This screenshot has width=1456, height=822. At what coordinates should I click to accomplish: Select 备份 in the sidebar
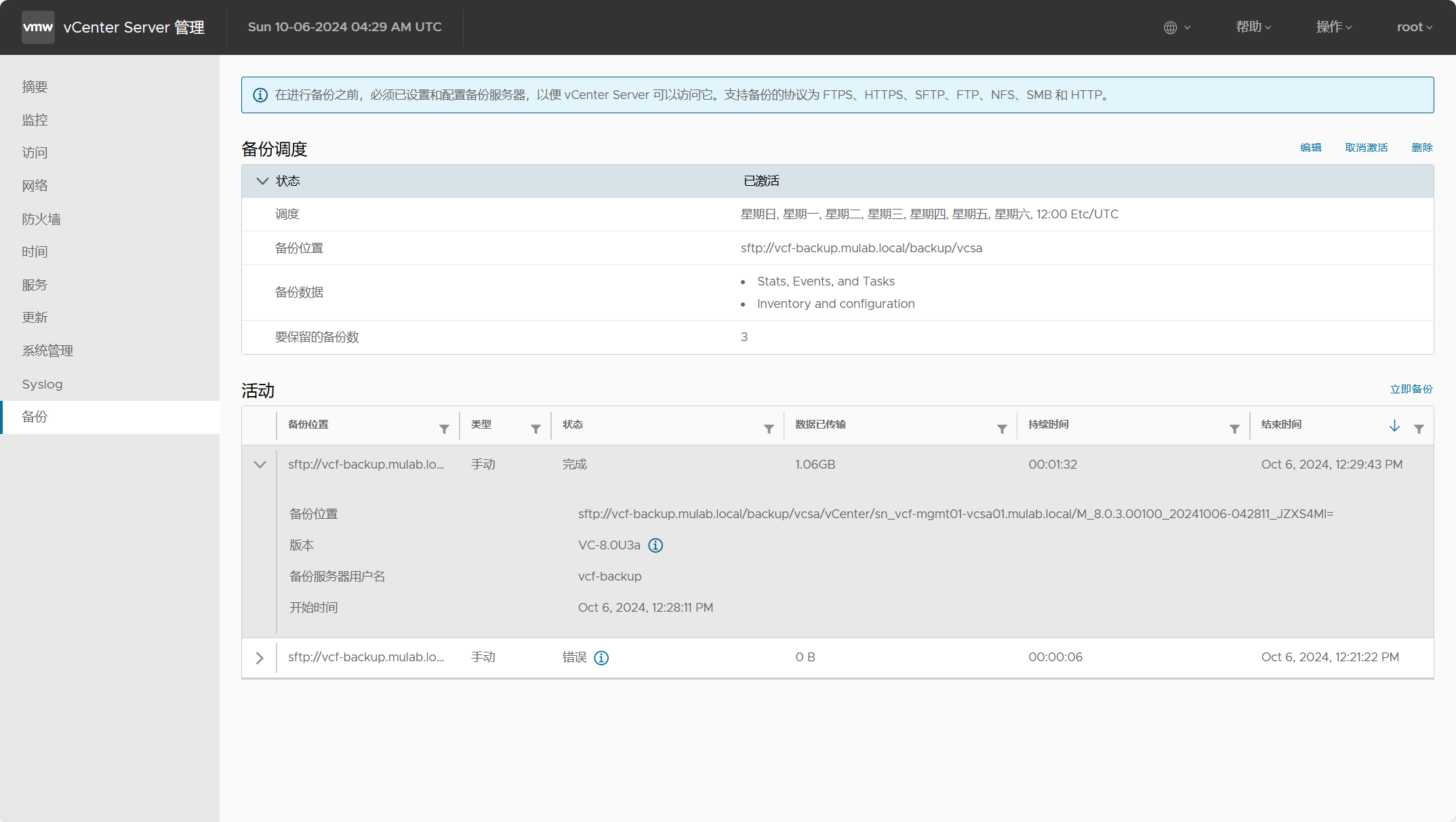coord(110,417)
